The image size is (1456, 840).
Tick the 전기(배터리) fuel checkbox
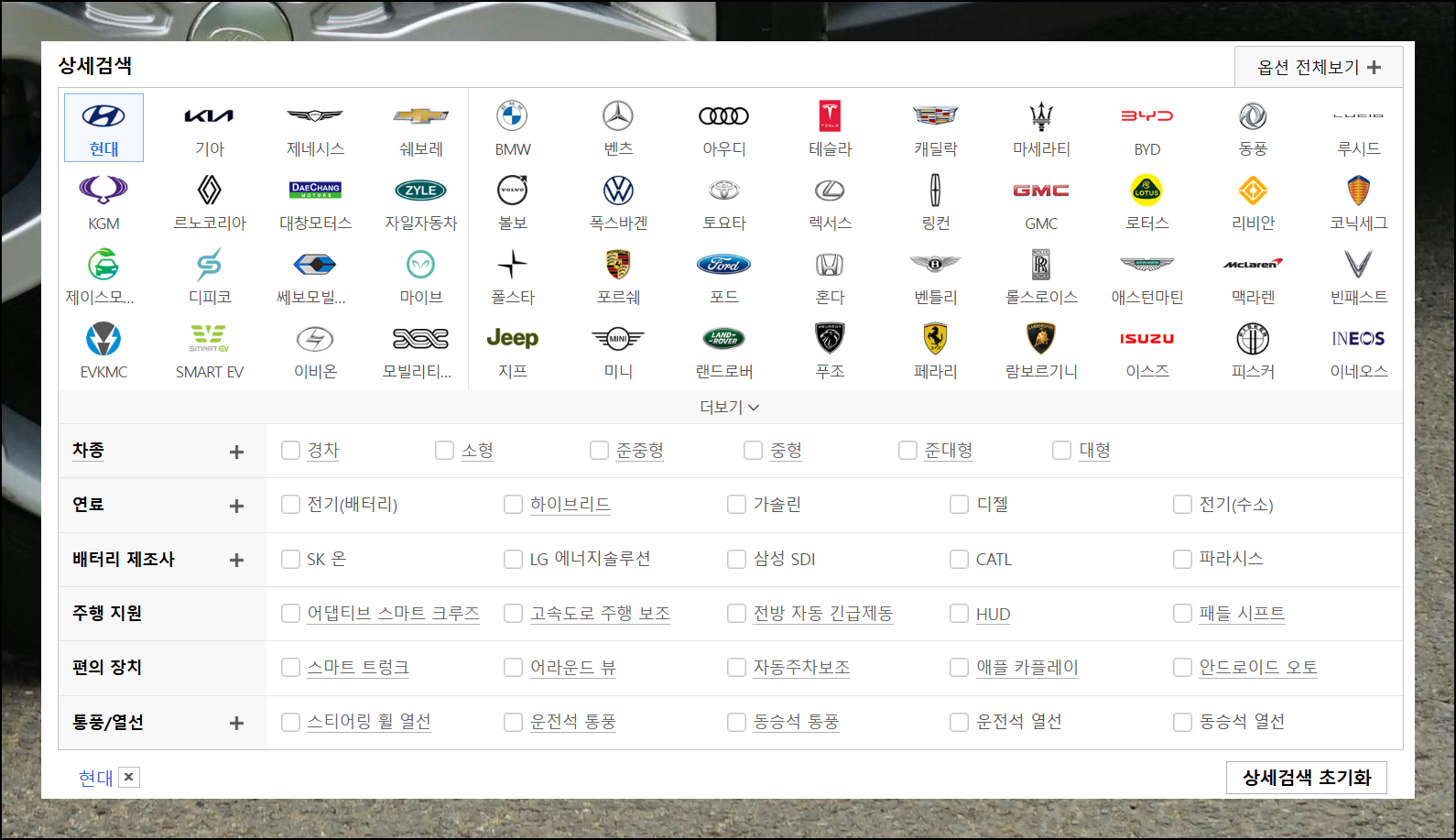pos(290,505)
